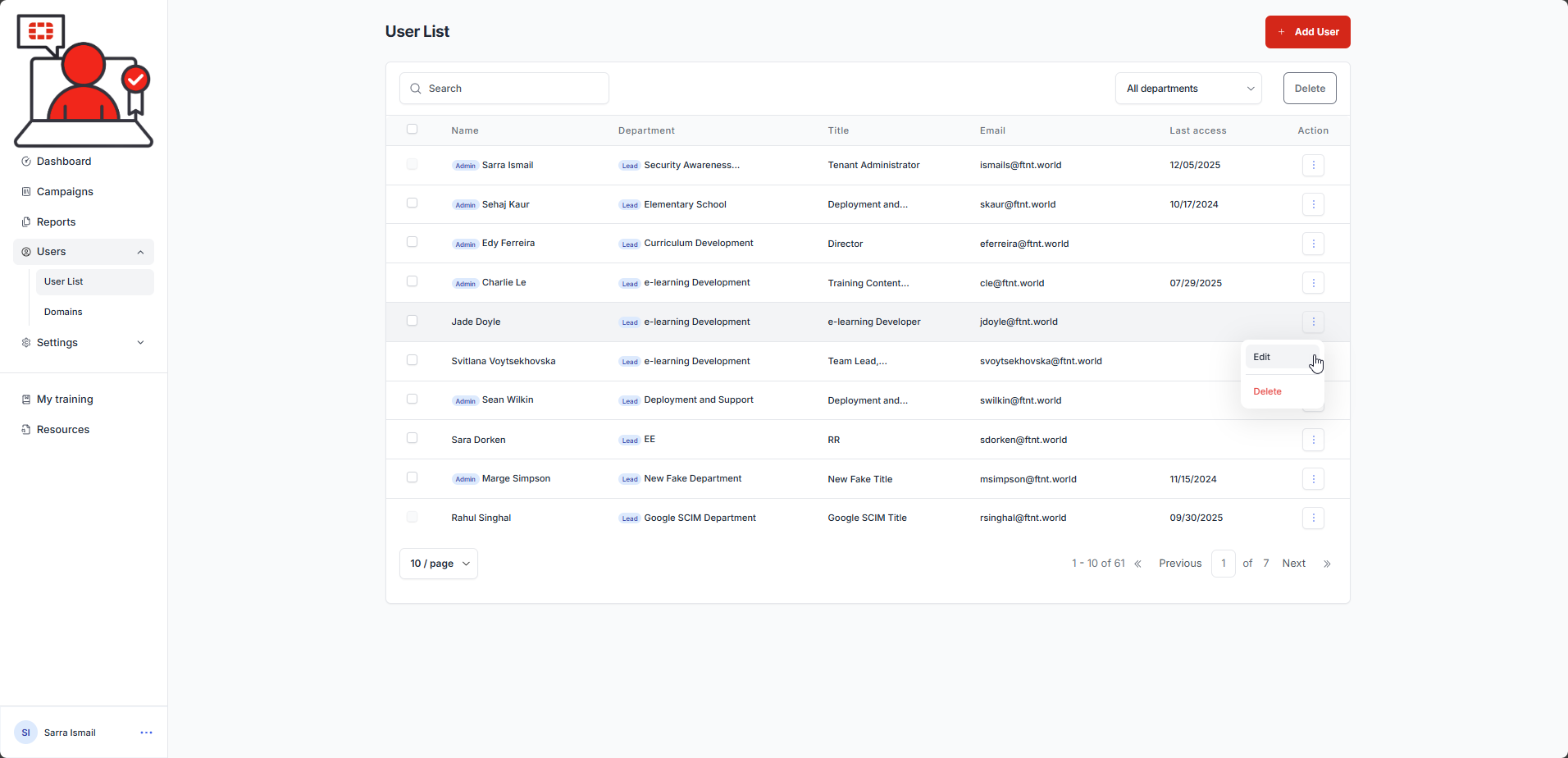Click the app logo at top left

click(x=84, y=80)
